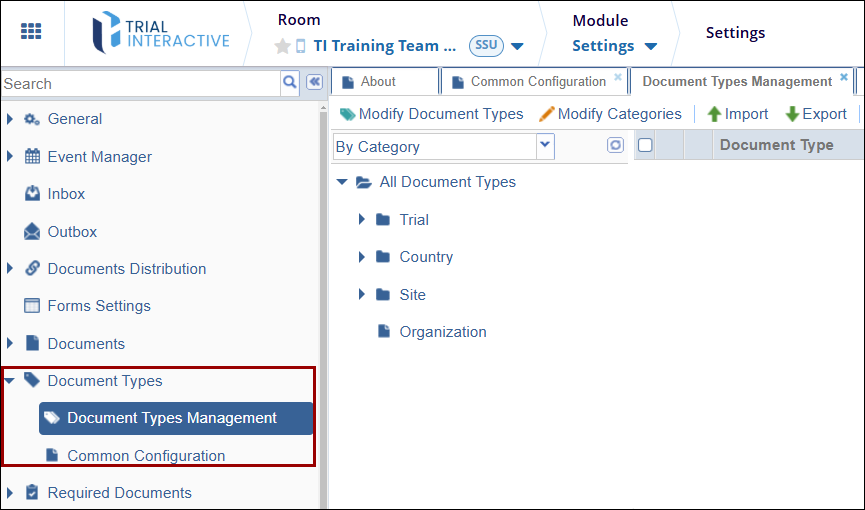Expand the Trial folder node
Image resolution: width=865 pixels, height=510 pixels.
tap(362, 220)
